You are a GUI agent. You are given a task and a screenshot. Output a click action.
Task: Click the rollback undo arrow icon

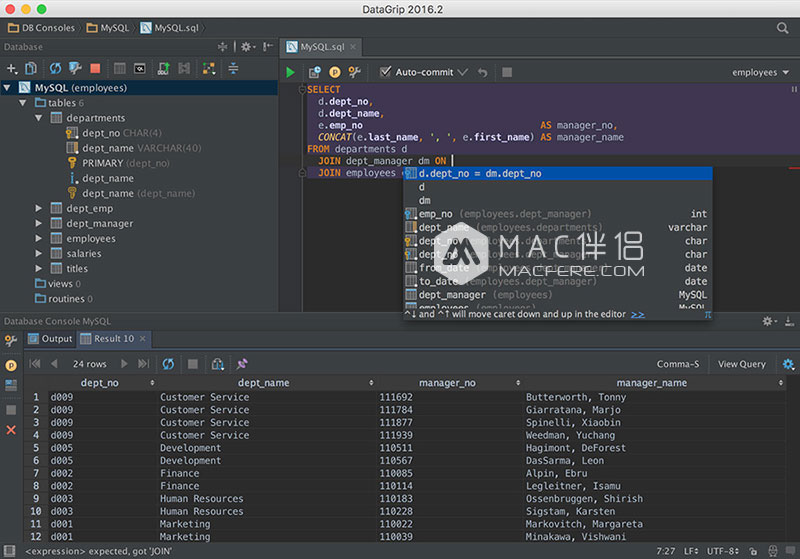pos(482,72)
